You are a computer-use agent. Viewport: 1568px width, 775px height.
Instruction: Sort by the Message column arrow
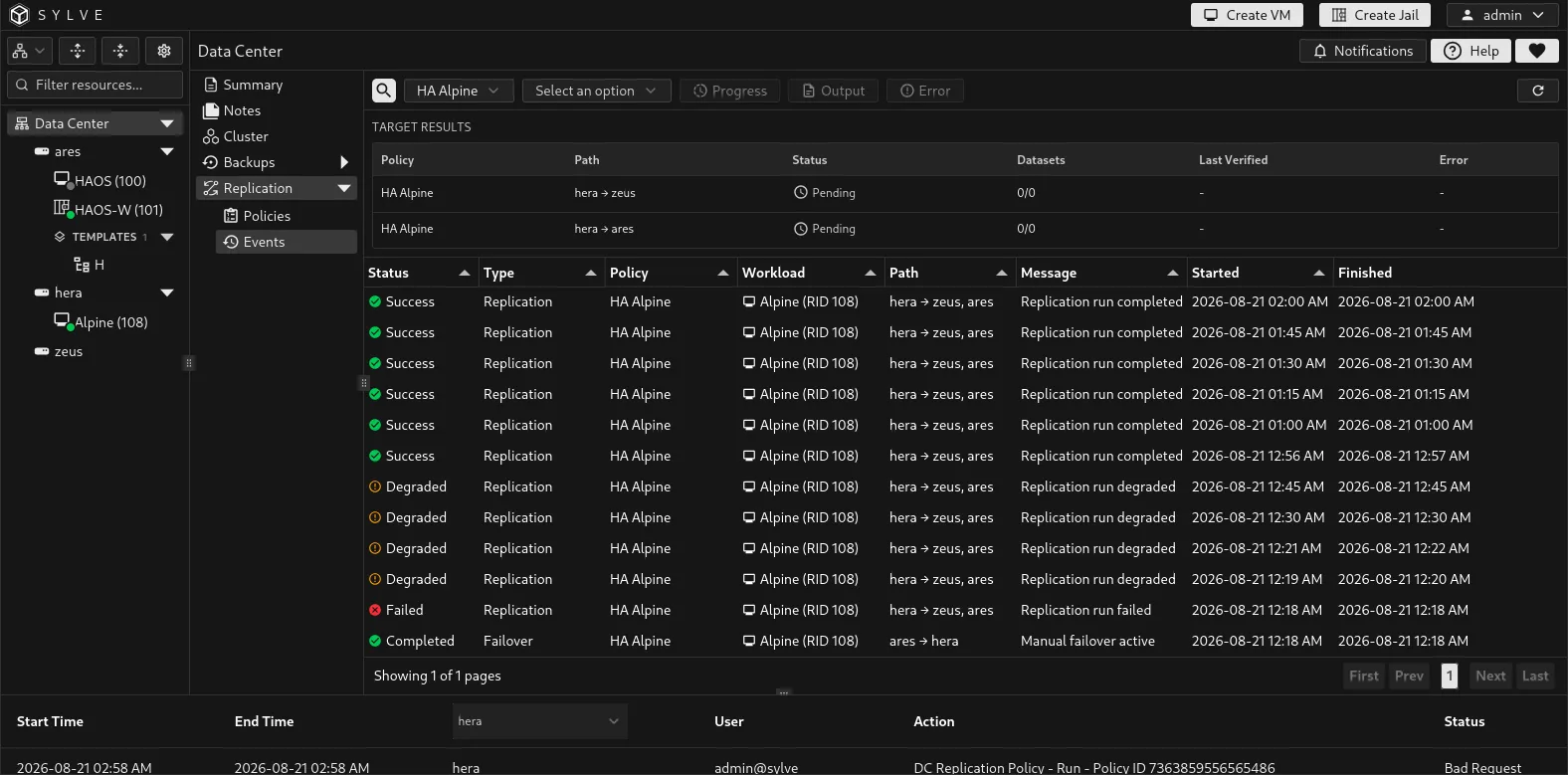1173,273
